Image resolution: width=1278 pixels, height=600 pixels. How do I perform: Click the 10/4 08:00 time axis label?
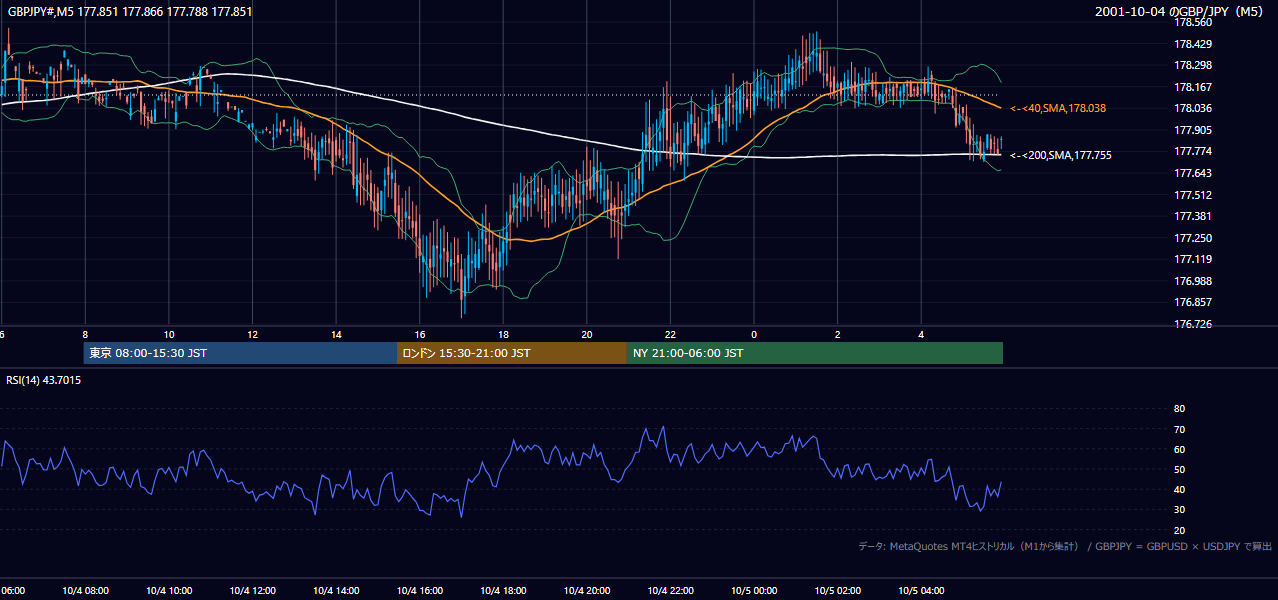(x=85, y=591)
